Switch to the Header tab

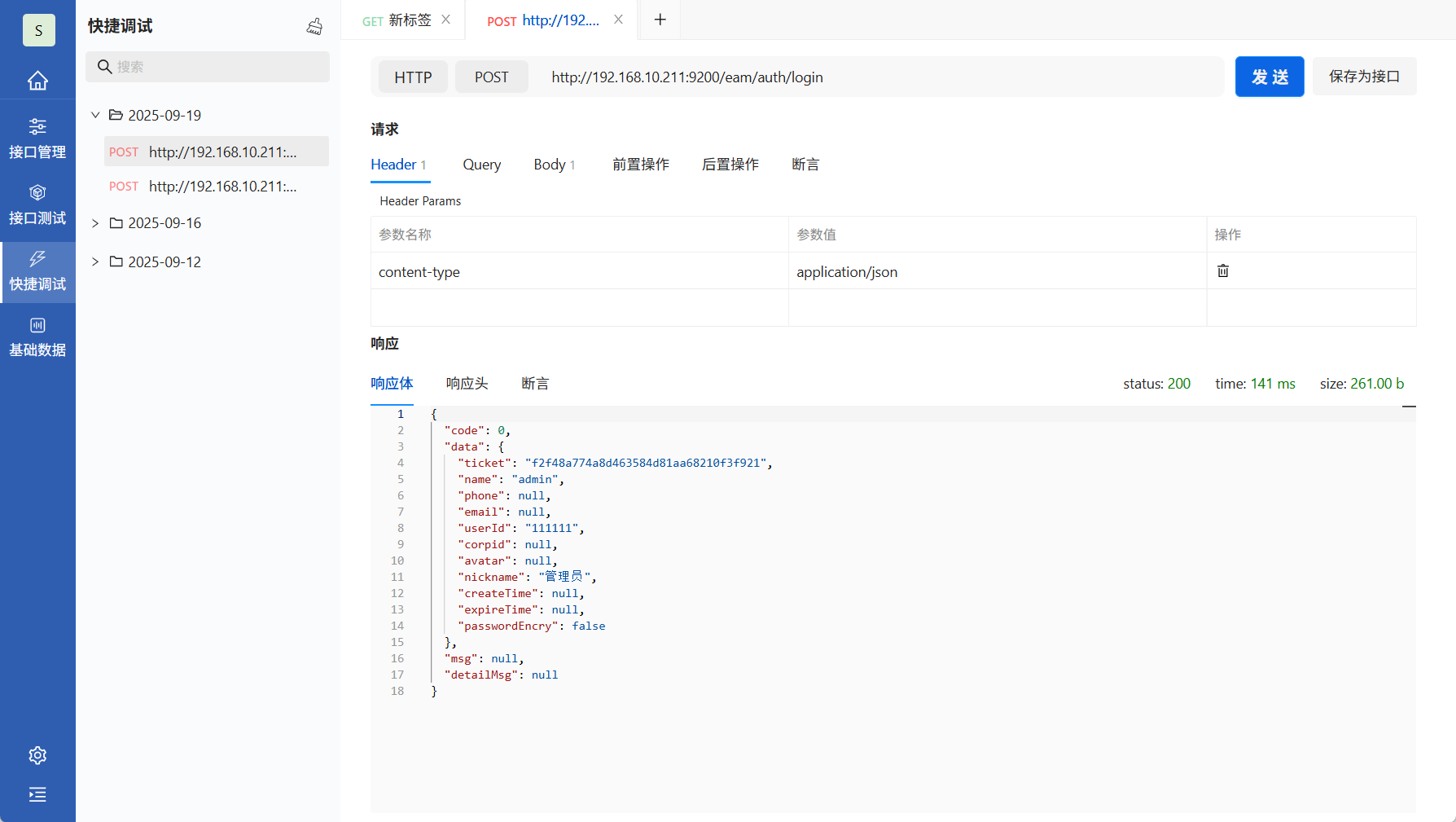click(399, 165)
